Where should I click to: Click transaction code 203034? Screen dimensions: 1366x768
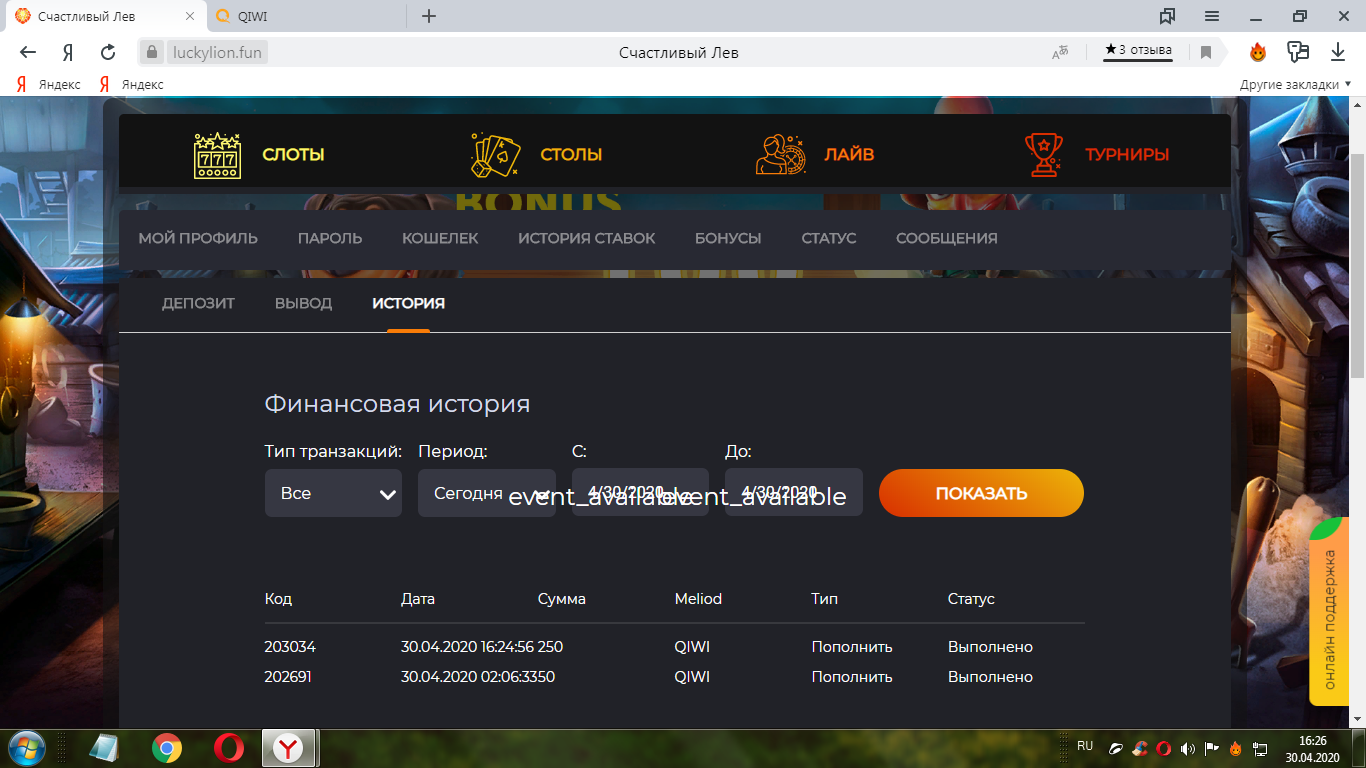pyautogui.click(x=290, y=647)
